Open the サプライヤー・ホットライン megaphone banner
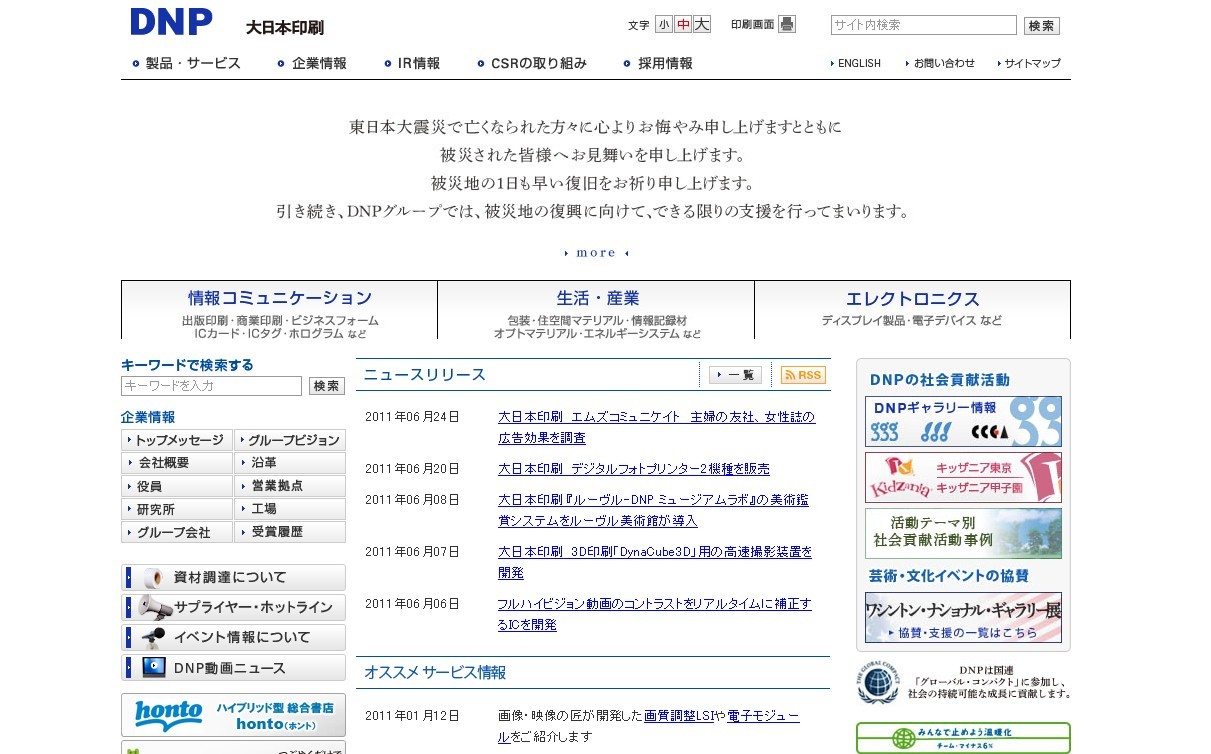The image size is (1211, 754). [x=233, y=608]
